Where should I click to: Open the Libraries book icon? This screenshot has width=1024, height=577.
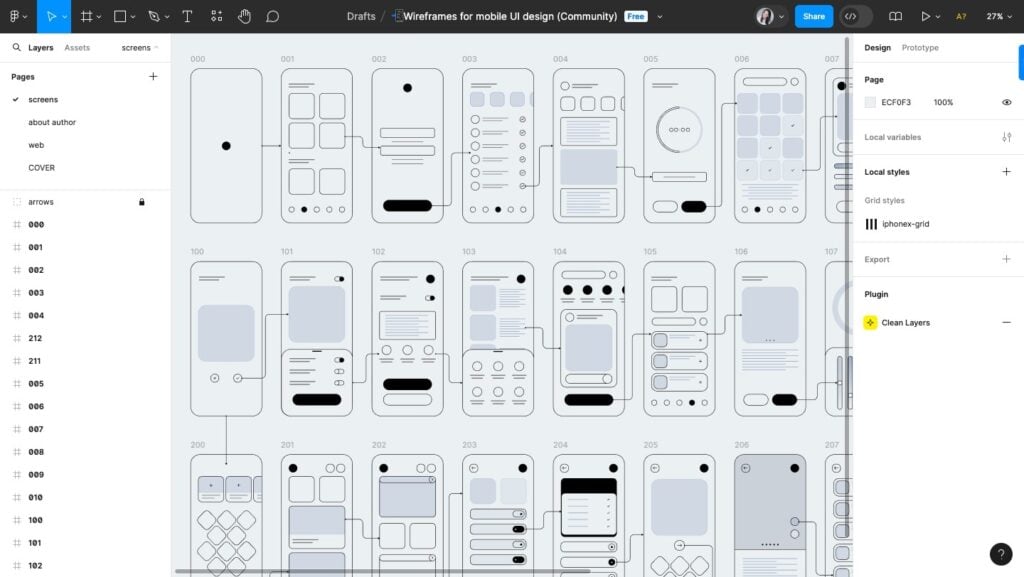(895, 16)
